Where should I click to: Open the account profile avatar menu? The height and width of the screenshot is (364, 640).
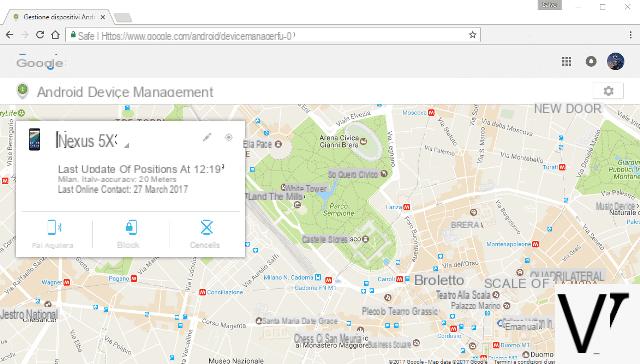pyautogui.click(x=615, y=62)
